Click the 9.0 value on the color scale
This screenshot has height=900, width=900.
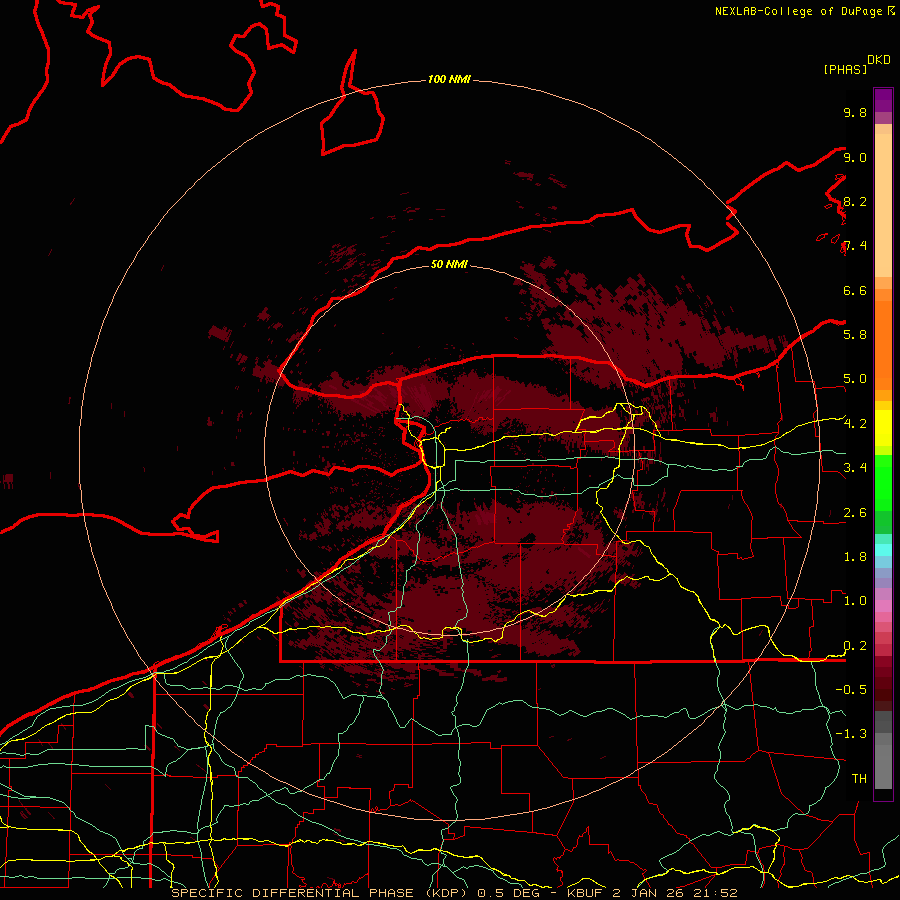point(855,157)
